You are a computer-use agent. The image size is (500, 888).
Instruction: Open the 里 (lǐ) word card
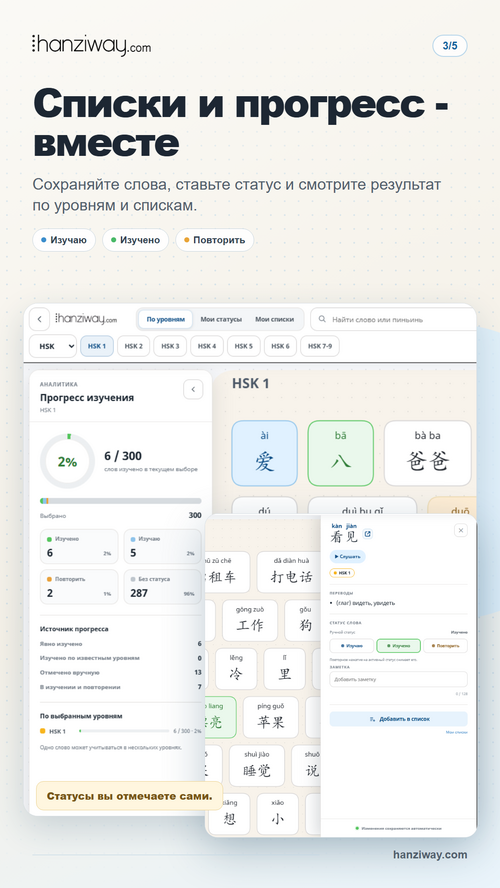pyautogui.click(x=285, y=669)
